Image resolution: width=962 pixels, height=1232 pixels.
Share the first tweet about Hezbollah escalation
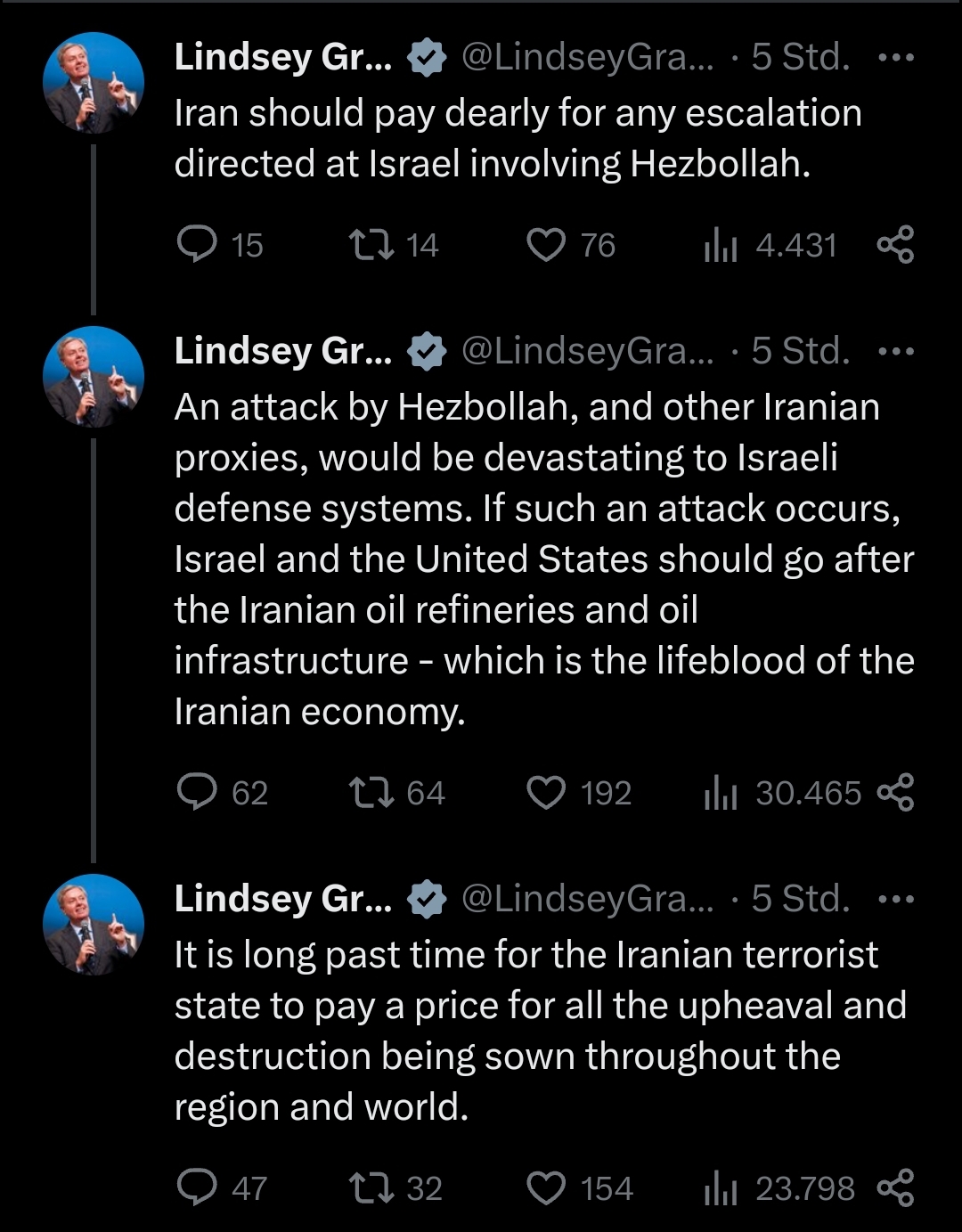click(x=895, y=245)
